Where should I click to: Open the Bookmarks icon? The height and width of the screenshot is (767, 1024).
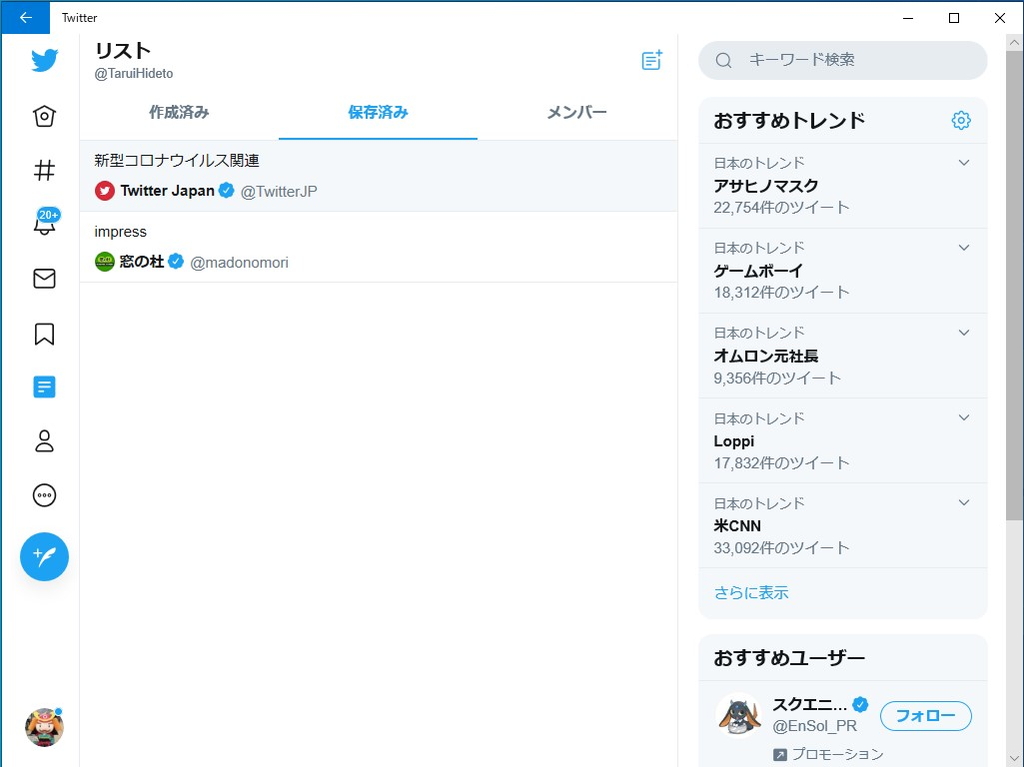pos(44,333)
